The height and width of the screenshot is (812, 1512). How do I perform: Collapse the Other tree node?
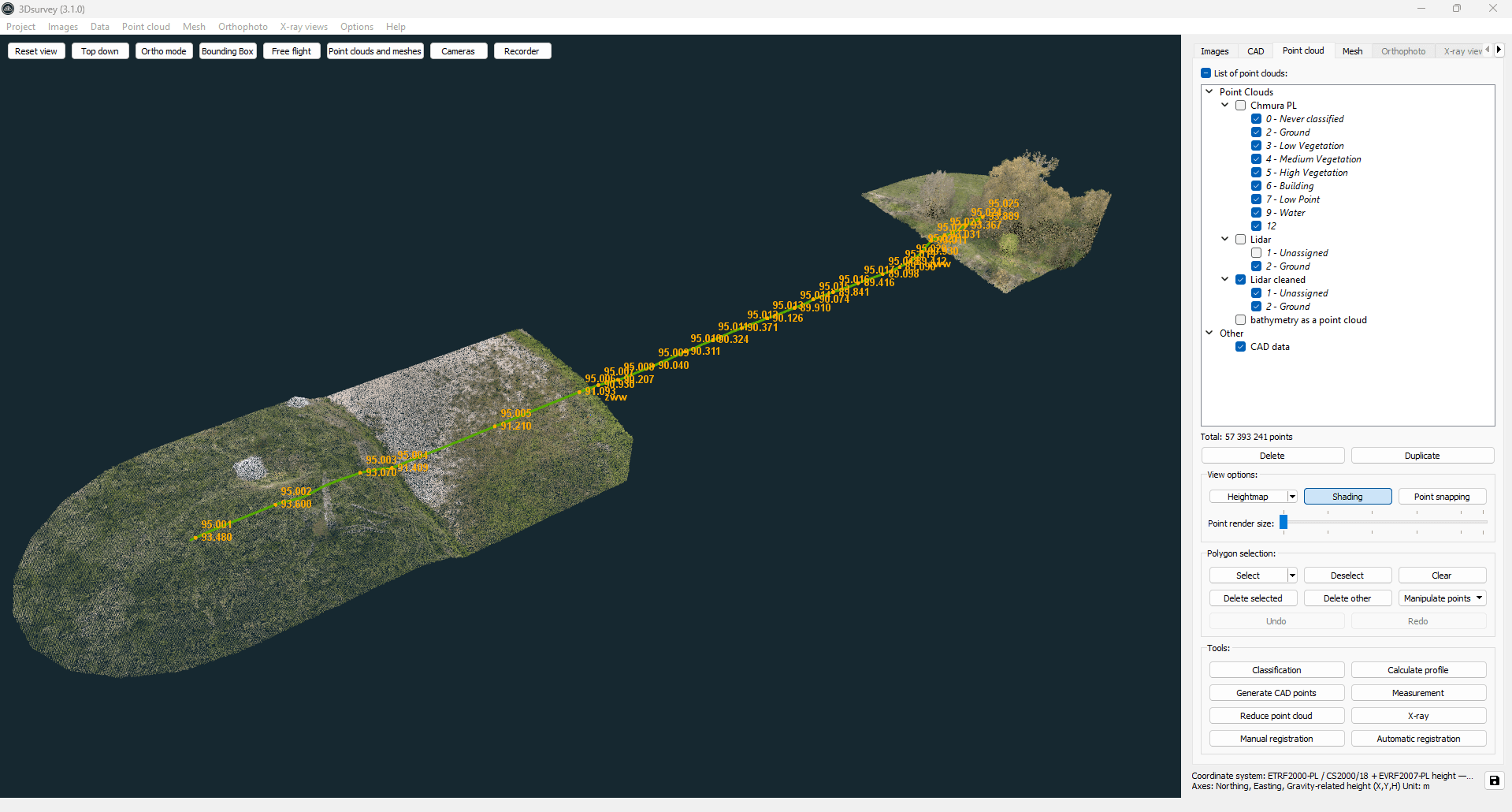pyautogui.click(x=1209, y=333)
